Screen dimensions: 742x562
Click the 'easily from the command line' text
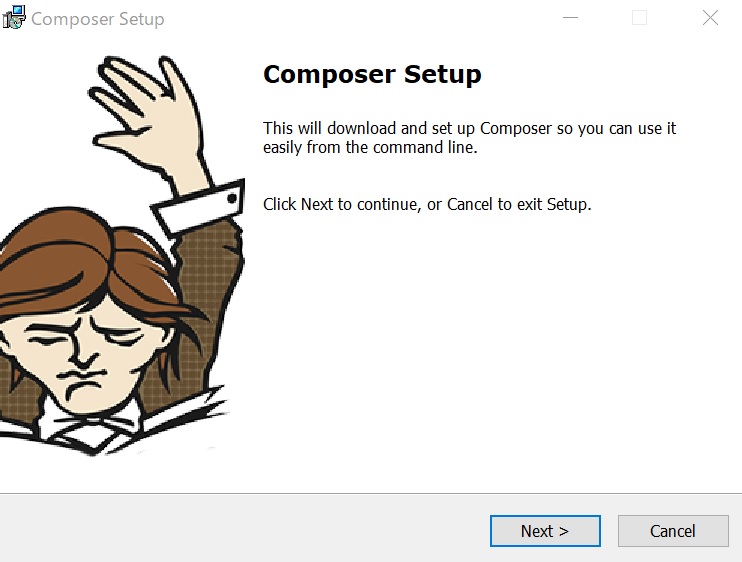pyautogui.click(x=370, y=147)
